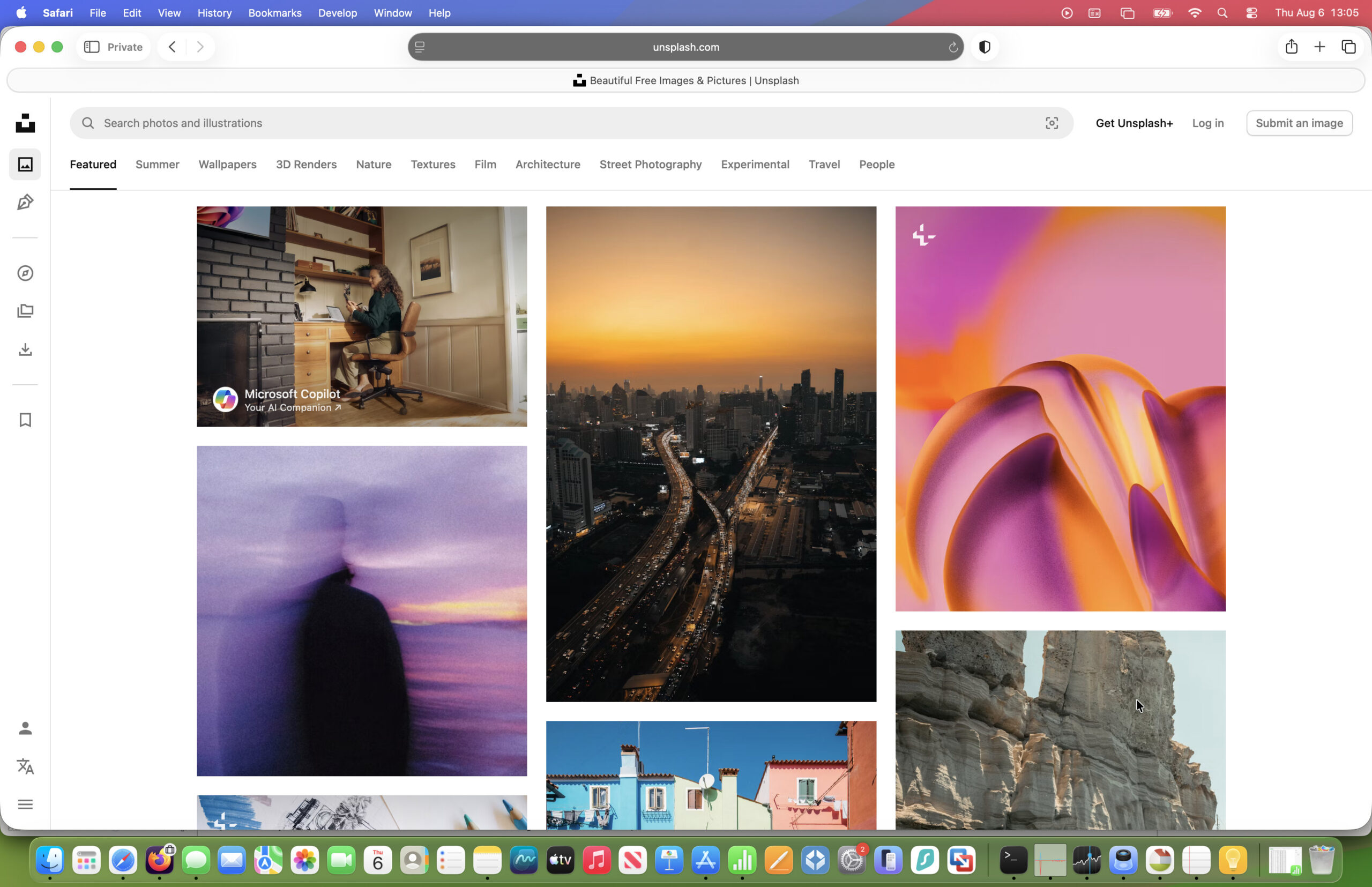The image size is (1372, 887).
Task: Open the Wi-Fi status menu
Action: (x=1195, y=13)
